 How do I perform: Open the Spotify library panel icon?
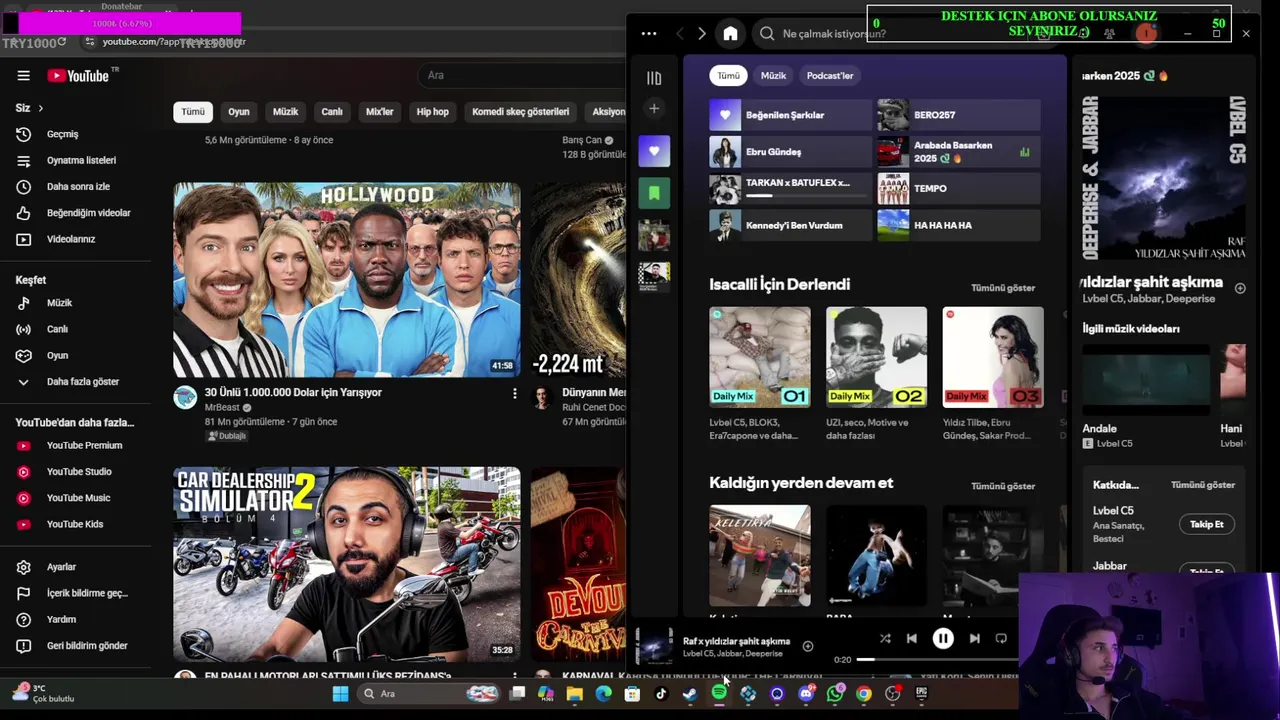coord(654,78)
